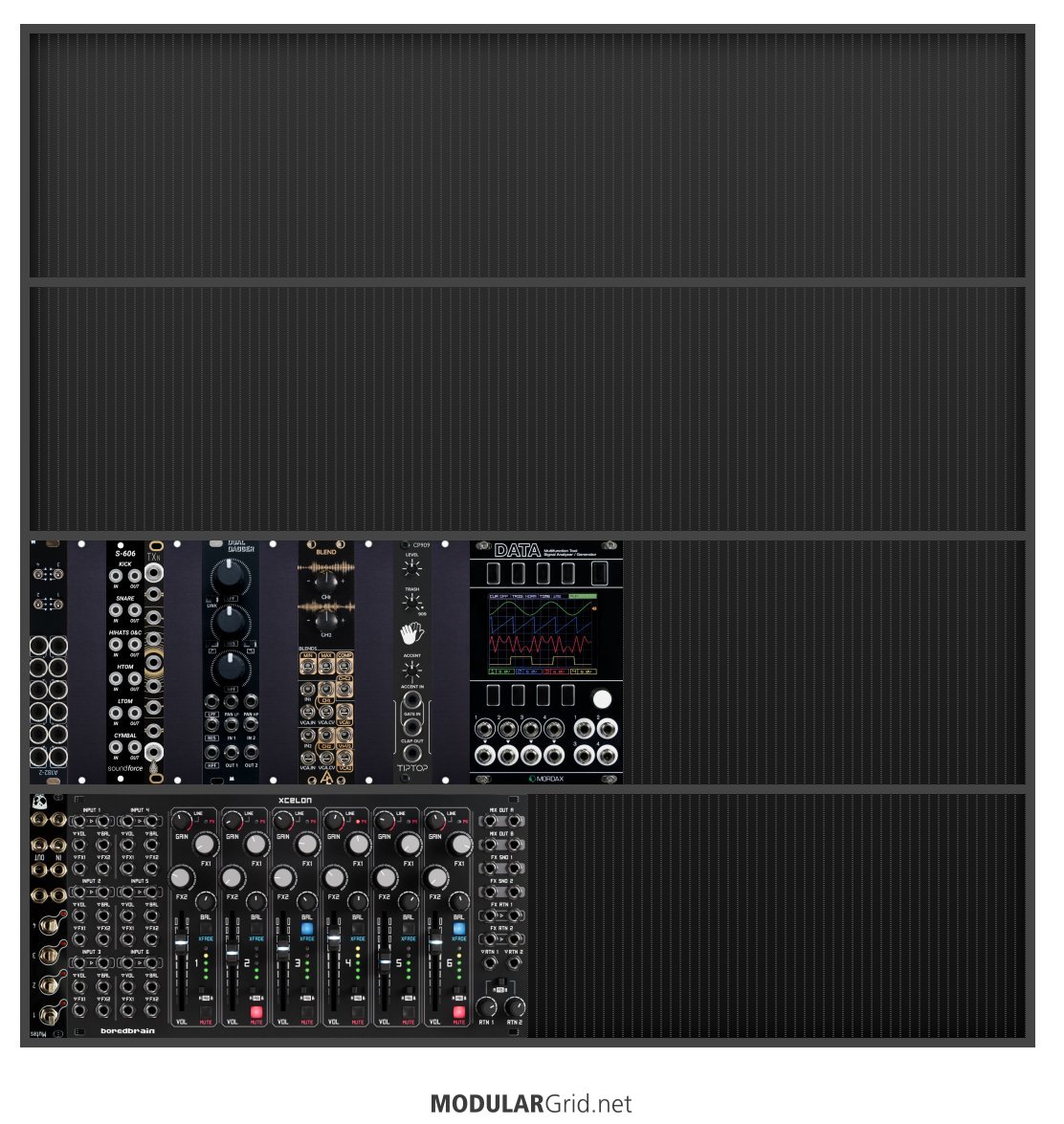Click the SNARE OUT jack on S-606

134,609
